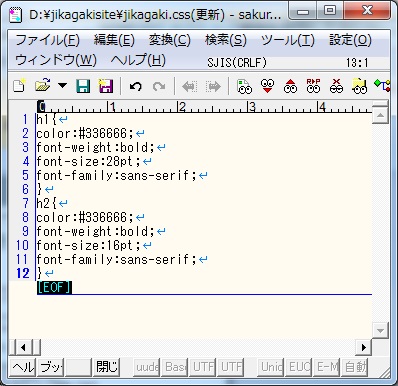Click the 自動 function key button

click(355, 367)
